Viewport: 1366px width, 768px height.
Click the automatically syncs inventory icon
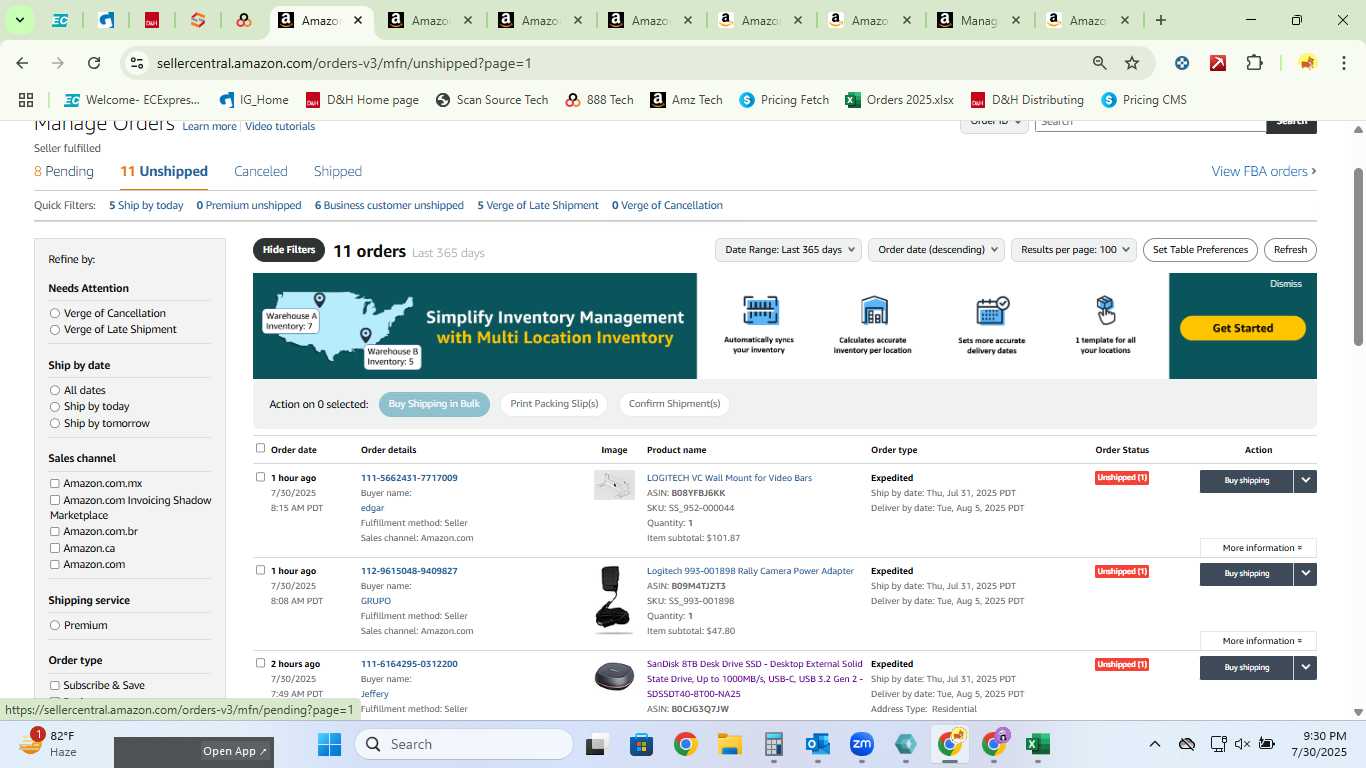point(760,310)
